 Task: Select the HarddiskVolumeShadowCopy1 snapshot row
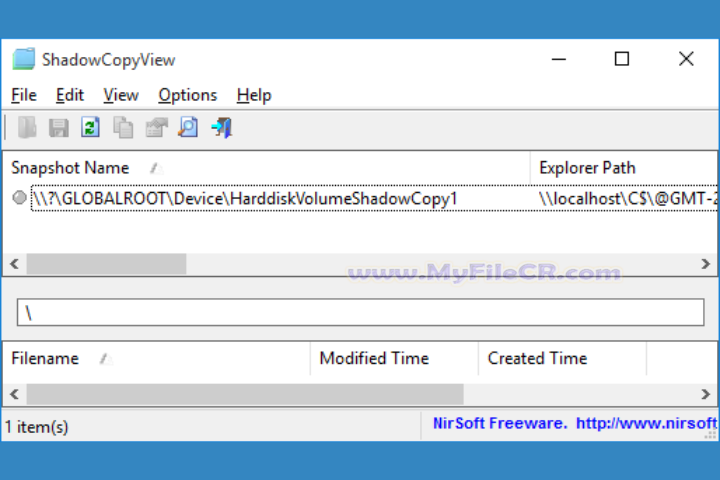360,198
